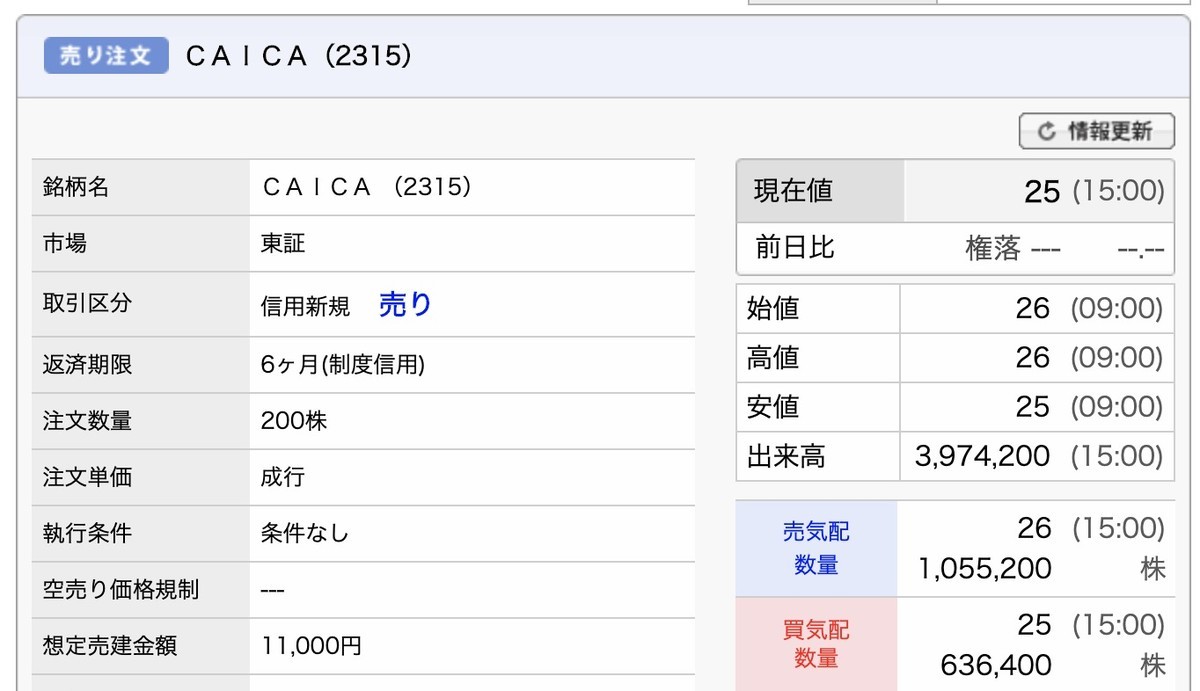Viewport: 1200px width, 691px height.
Task: Select the 636,400 bid quantity
Action: [x=996, y=664]
